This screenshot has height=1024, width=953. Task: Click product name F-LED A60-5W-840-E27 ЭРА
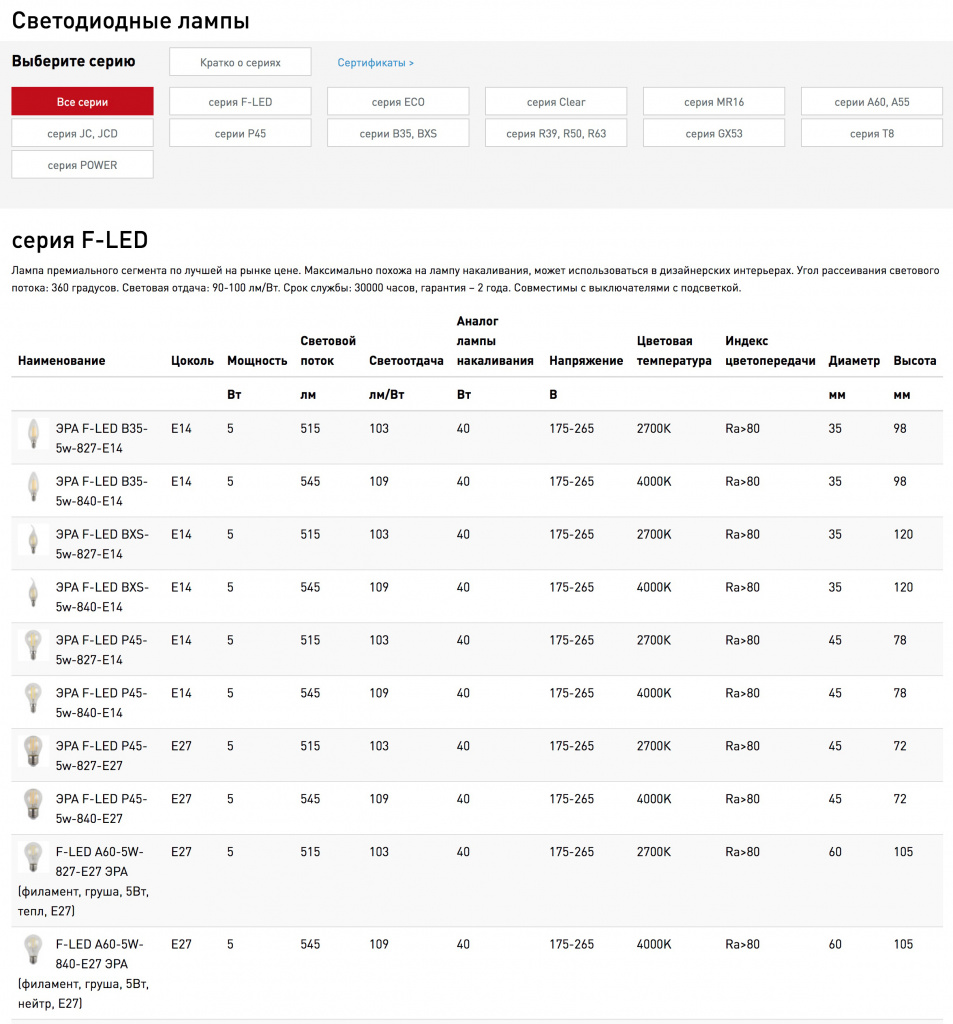click(x=84, y=973)
